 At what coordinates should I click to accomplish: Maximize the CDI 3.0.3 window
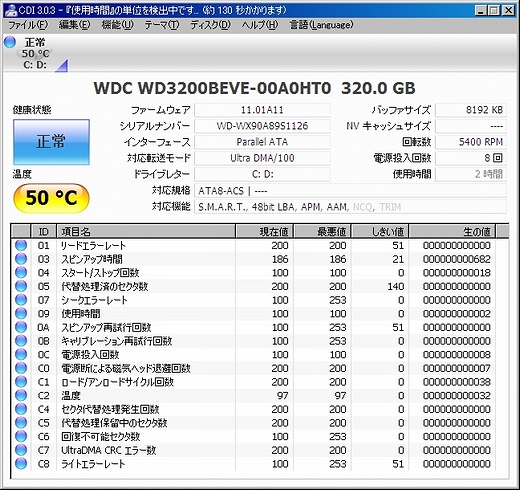[x=494, y=11]
